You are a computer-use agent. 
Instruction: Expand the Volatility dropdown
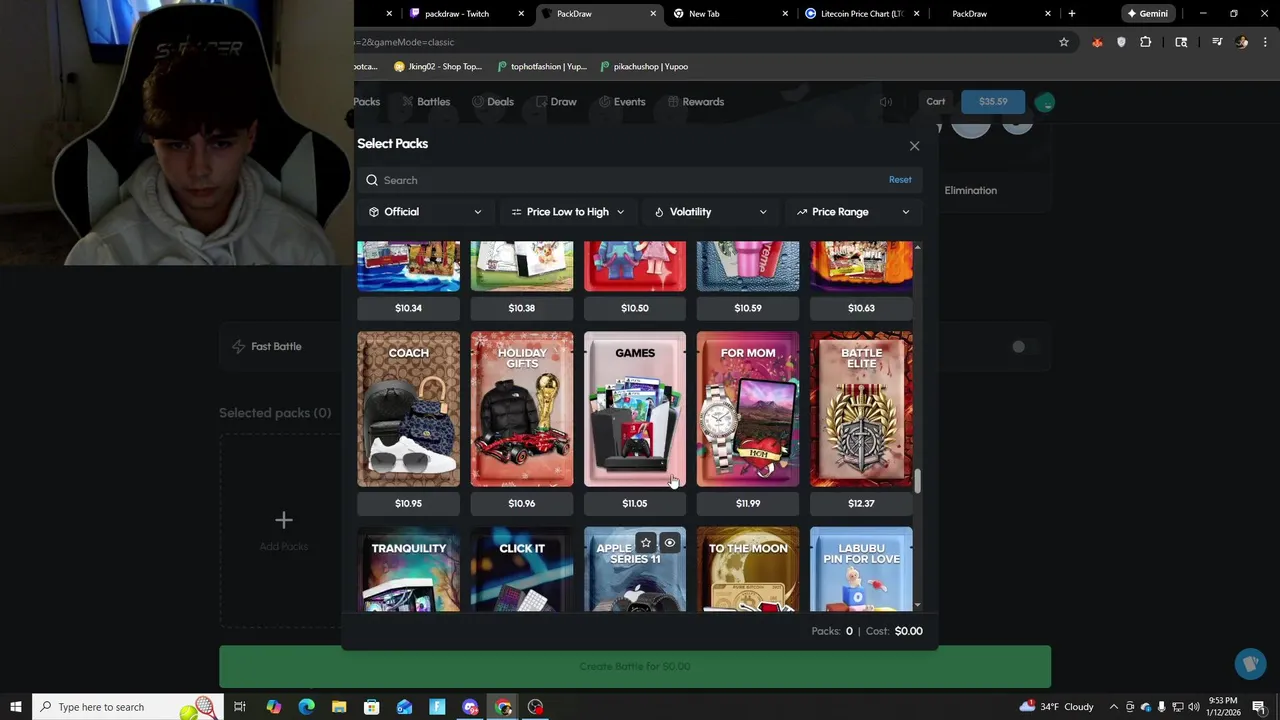pyautogui.click(x=710, y=212)
